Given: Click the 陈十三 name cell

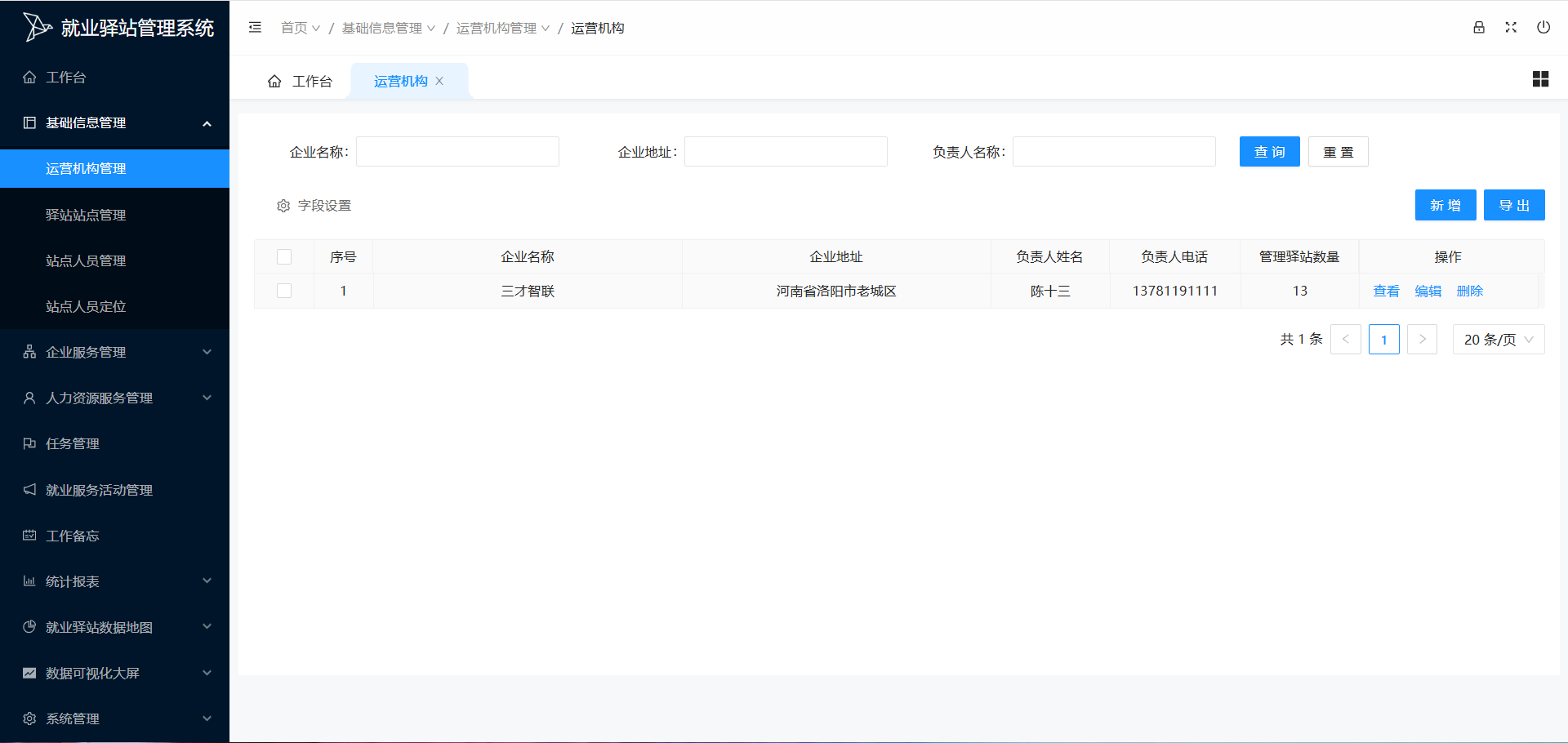Looking at the screenshot, I should (1050, 291).
